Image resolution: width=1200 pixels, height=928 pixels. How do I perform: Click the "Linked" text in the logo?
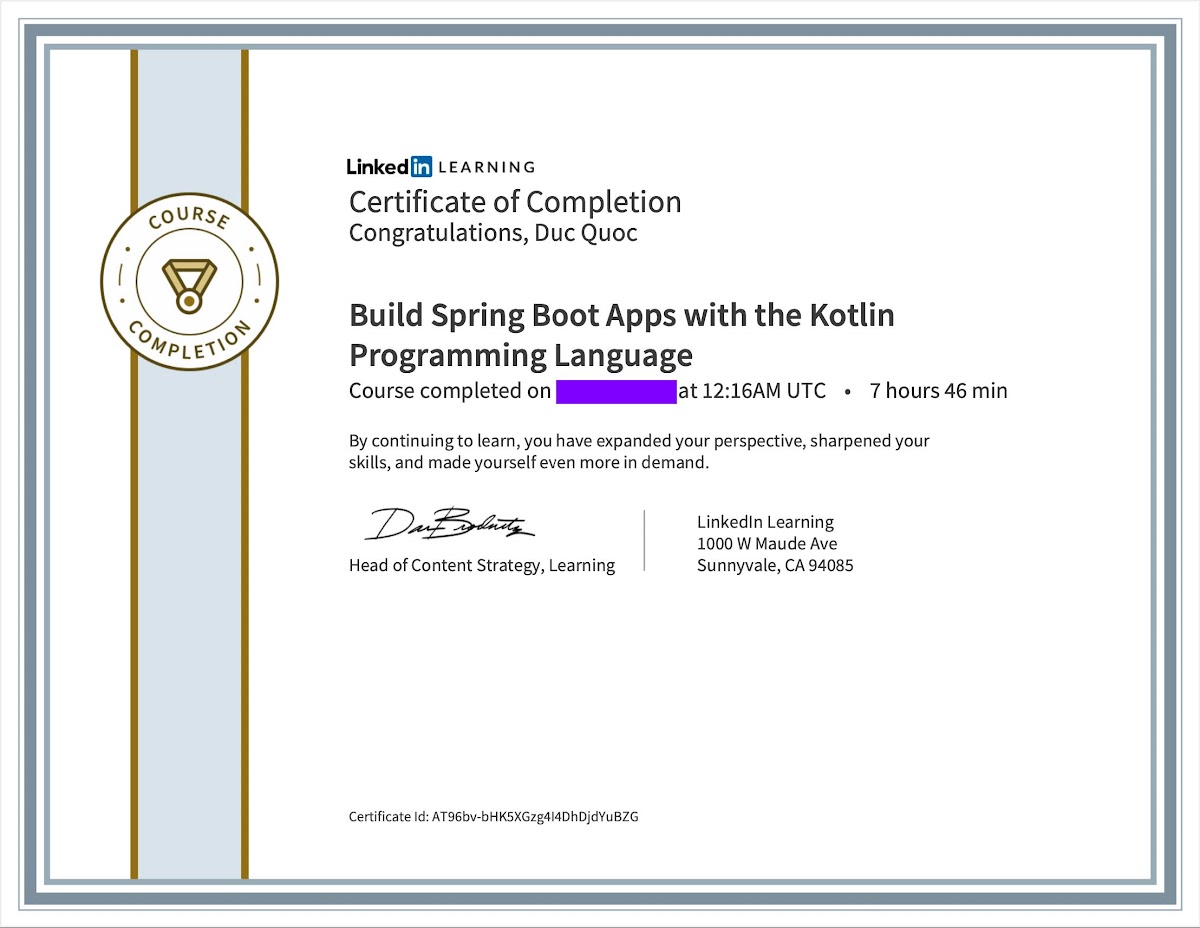(377, 167)
